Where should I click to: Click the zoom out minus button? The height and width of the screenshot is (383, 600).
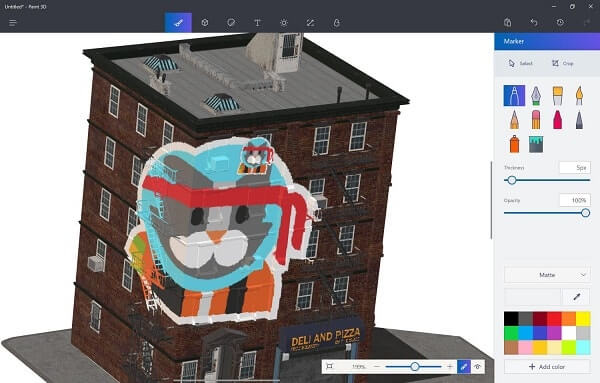tap(377, 367)
